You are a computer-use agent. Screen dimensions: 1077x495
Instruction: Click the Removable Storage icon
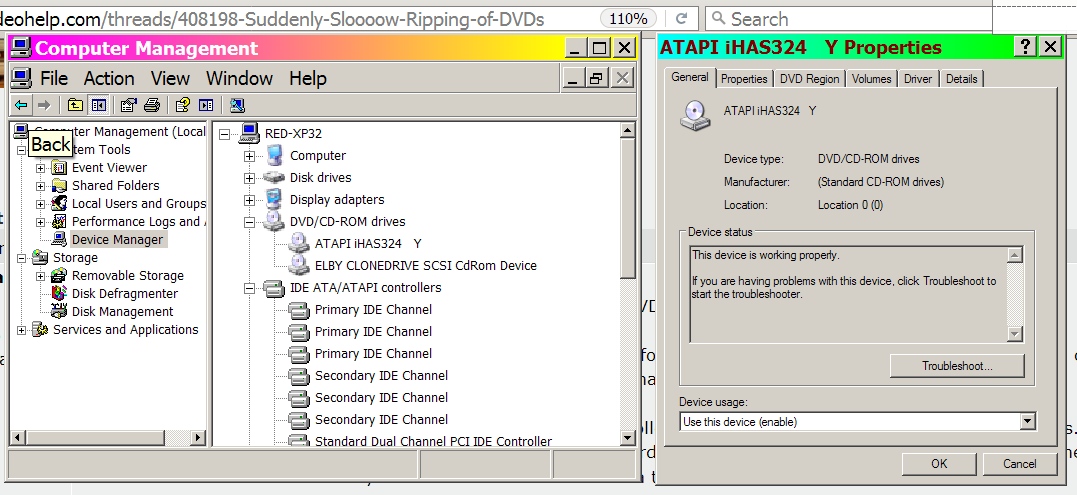(x=59, y=275)
